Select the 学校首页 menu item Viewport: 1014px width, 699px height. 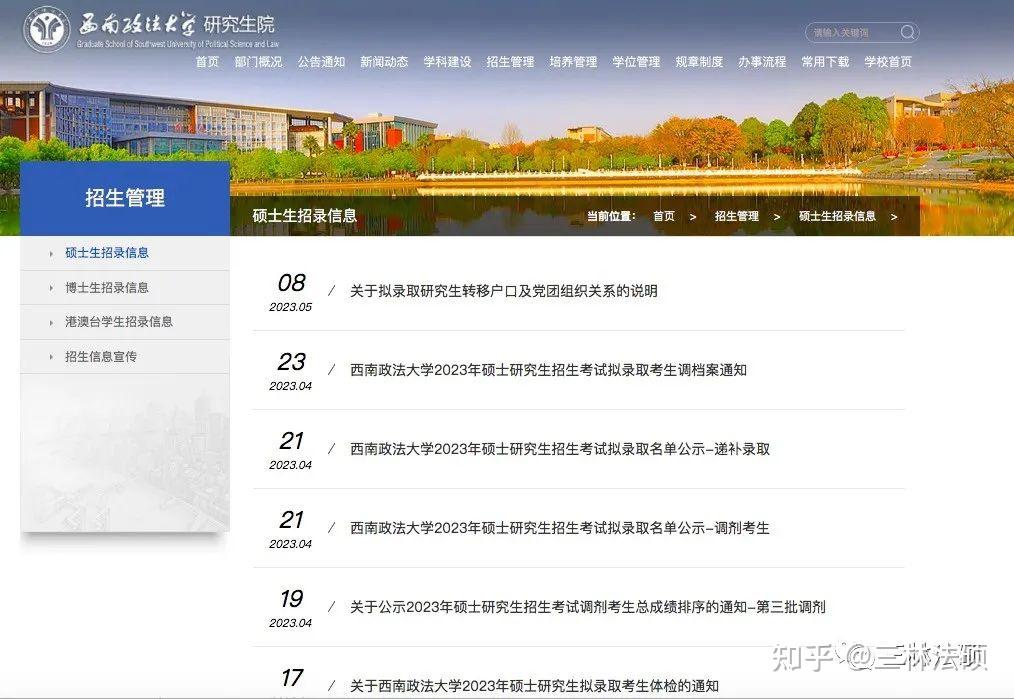pos(886,62)
